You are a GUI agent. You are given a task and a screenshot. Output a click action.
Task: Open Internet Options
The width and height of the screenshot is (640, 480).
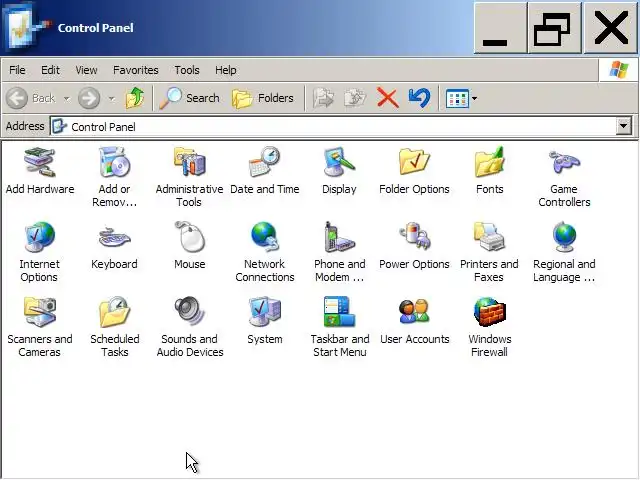[x=39, y=252]
